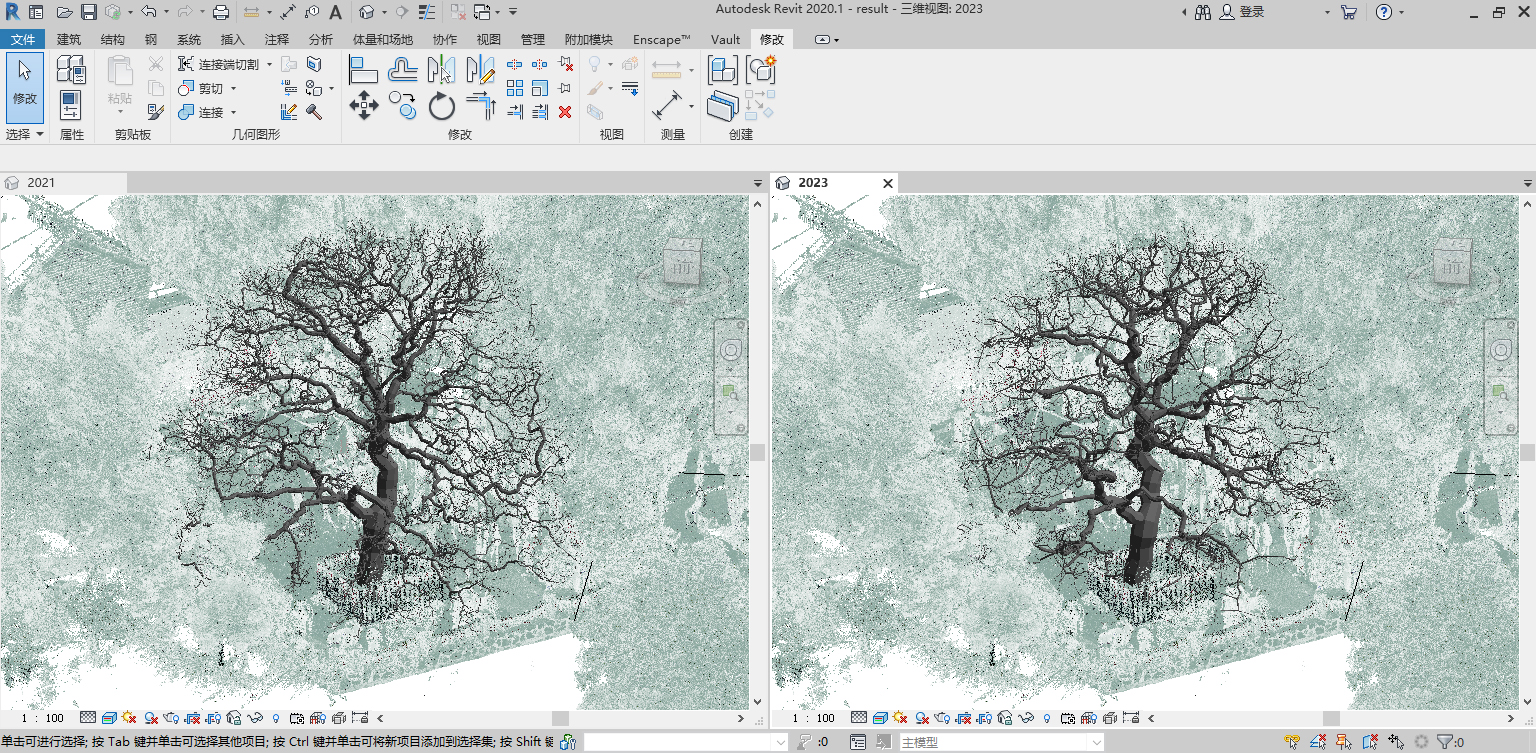Viewport: 1536px width, 753px height.
Task: Select Mirror - Pick Axis tool
Action: 441,70
